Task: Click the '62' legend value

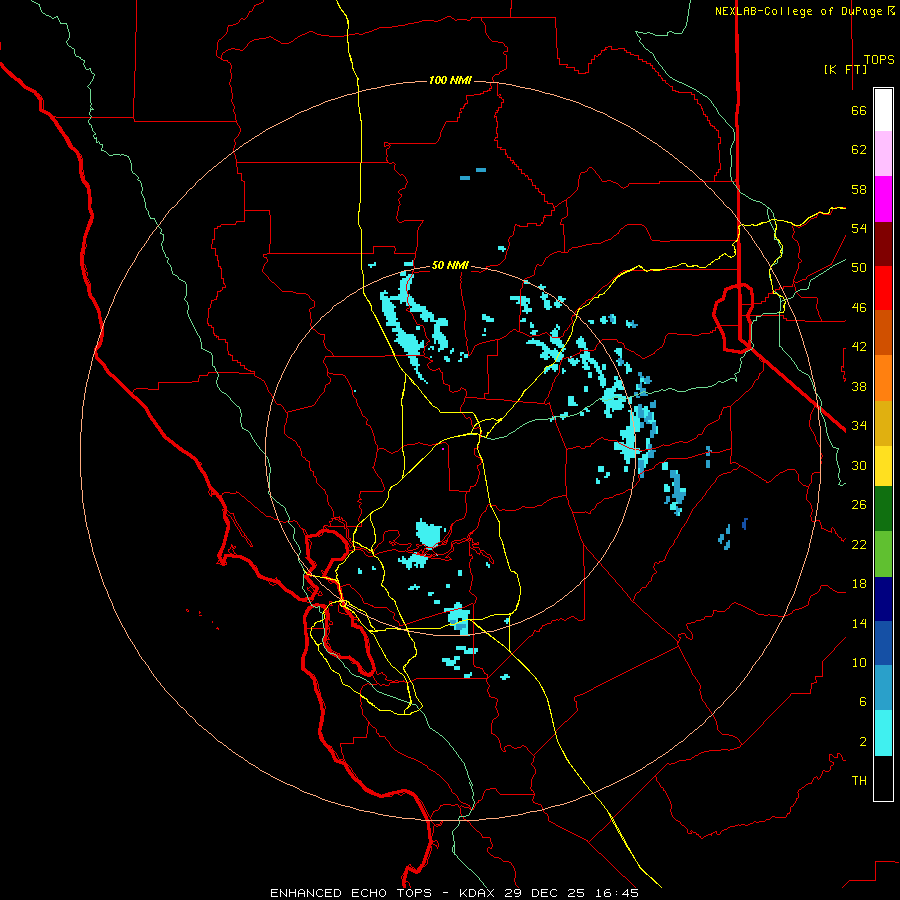Action: [x=859, y=150]
